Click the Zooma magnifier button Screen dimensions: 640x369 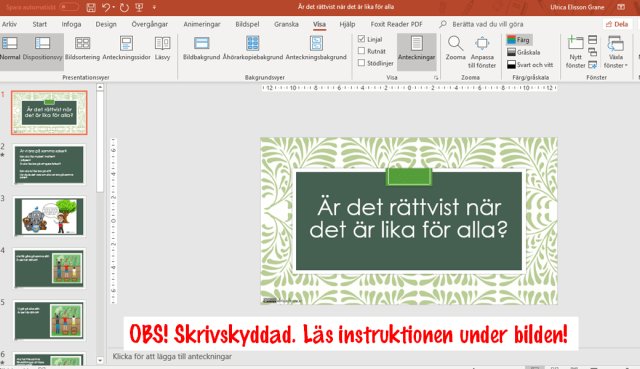pyautogui.click(x=456, y=48)
